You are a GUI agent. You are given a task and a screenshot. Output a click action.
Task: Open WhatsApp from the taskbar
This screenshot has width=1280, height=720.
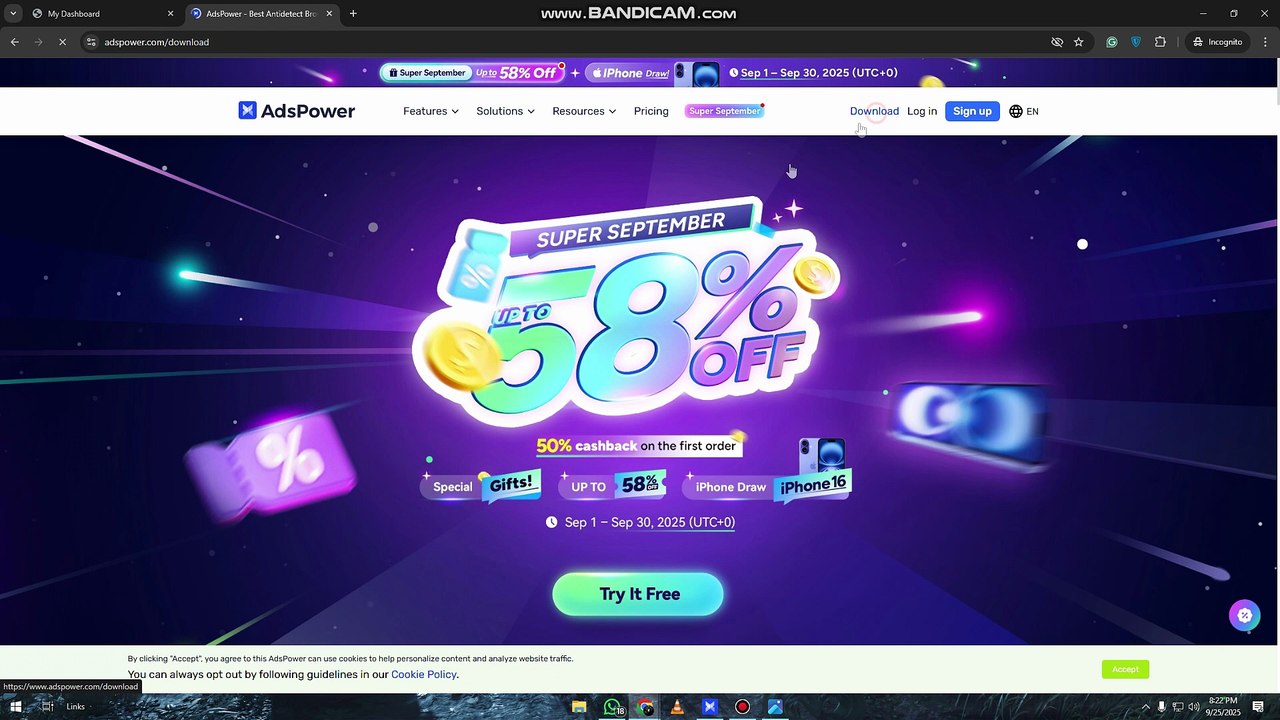point(612,707)
